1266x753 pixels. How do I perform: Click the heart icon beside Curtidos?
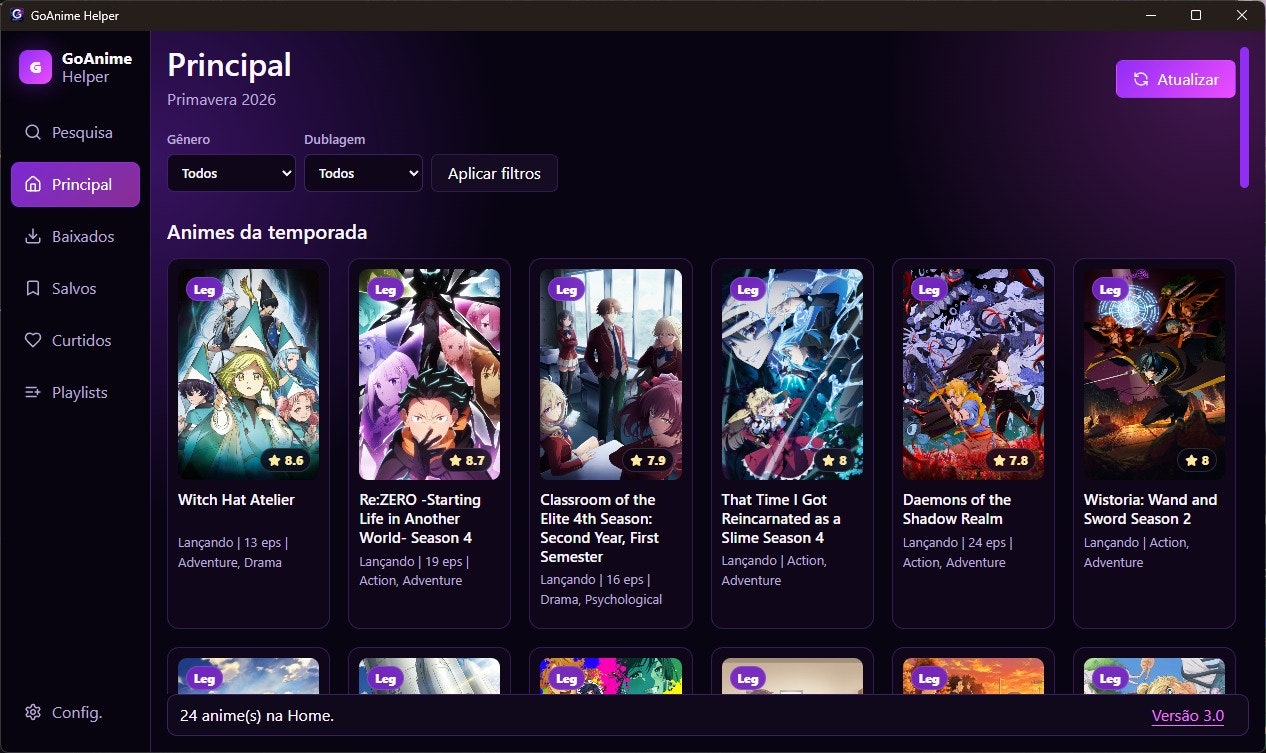coord(33,340)
